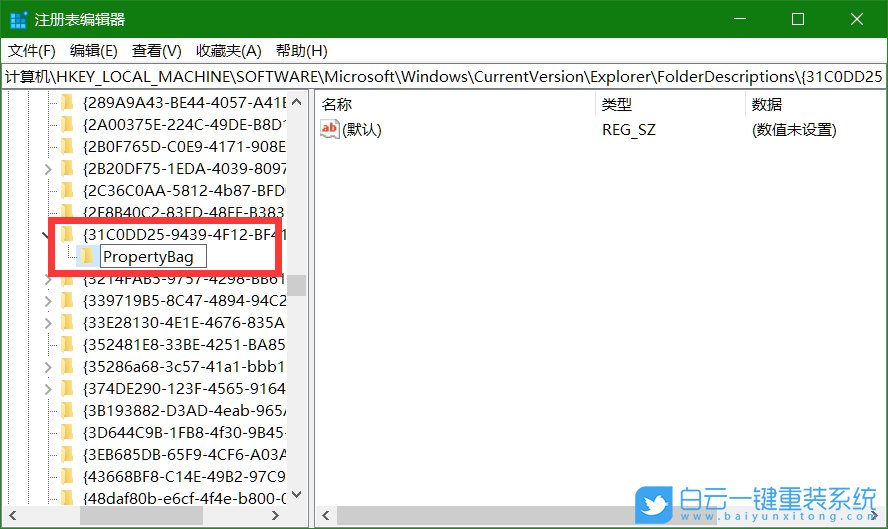Select the {43668BF8-C14E-49B2-97C9 key text
Image resolution: width=888 pixels, height=529 pixels.
point(185,476)
